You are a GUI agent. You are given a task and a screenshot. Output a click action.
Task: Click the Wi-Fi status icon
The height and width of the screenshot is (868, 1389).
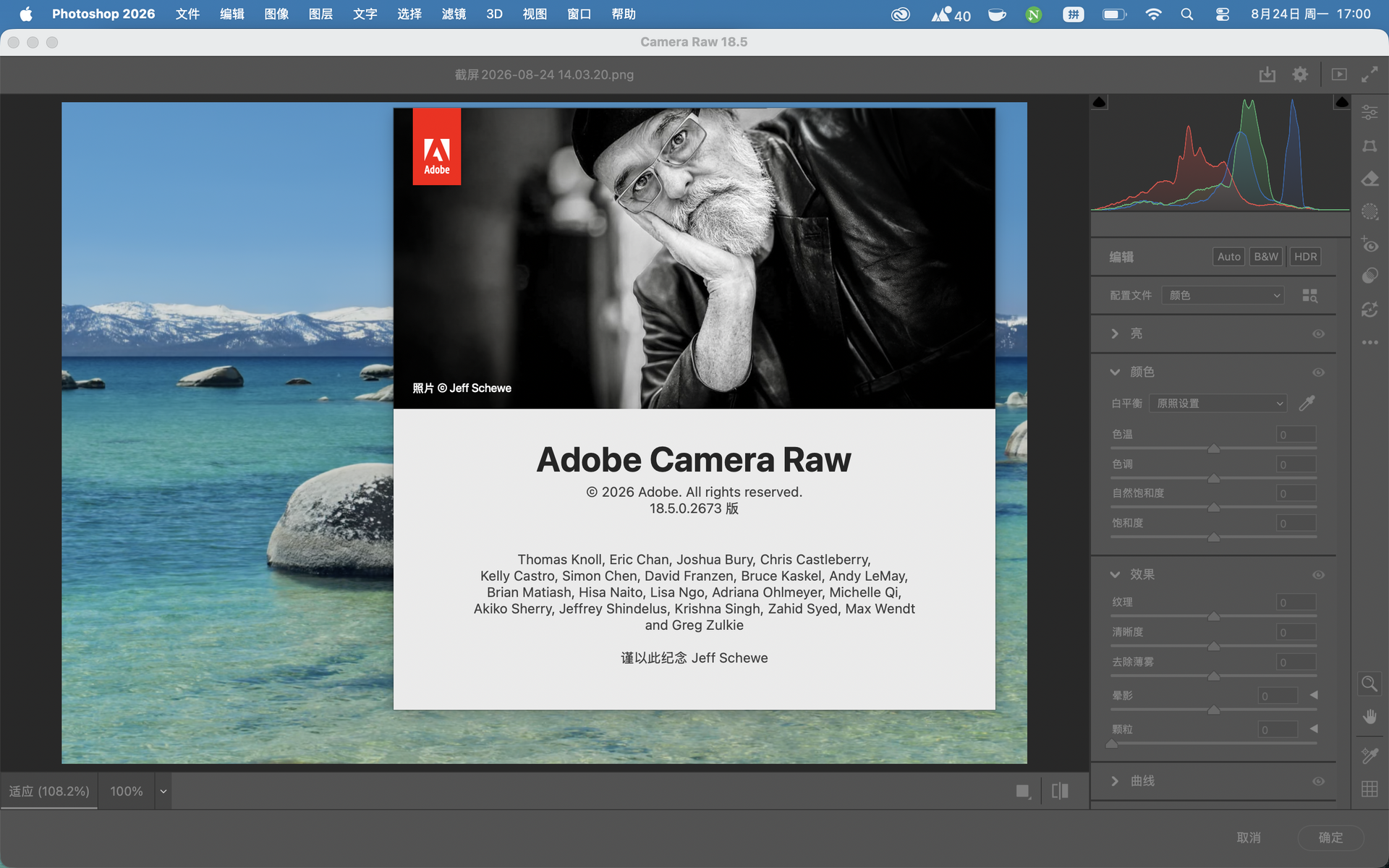point(1153,14)
